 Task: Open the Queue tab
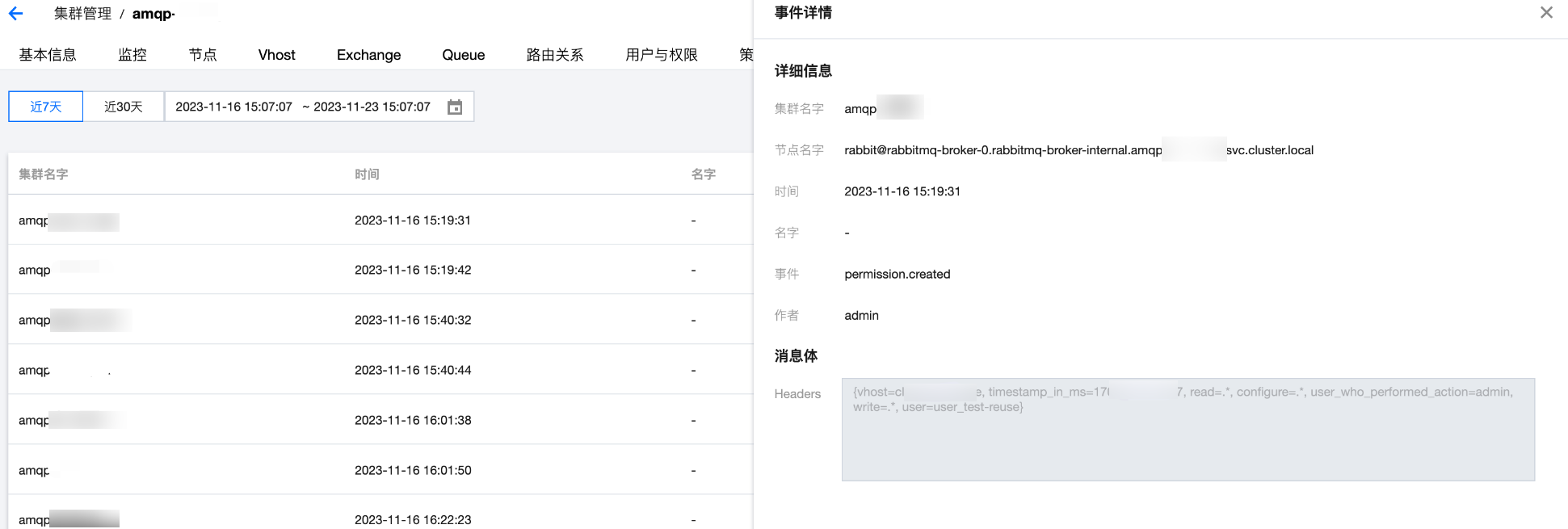464,55
